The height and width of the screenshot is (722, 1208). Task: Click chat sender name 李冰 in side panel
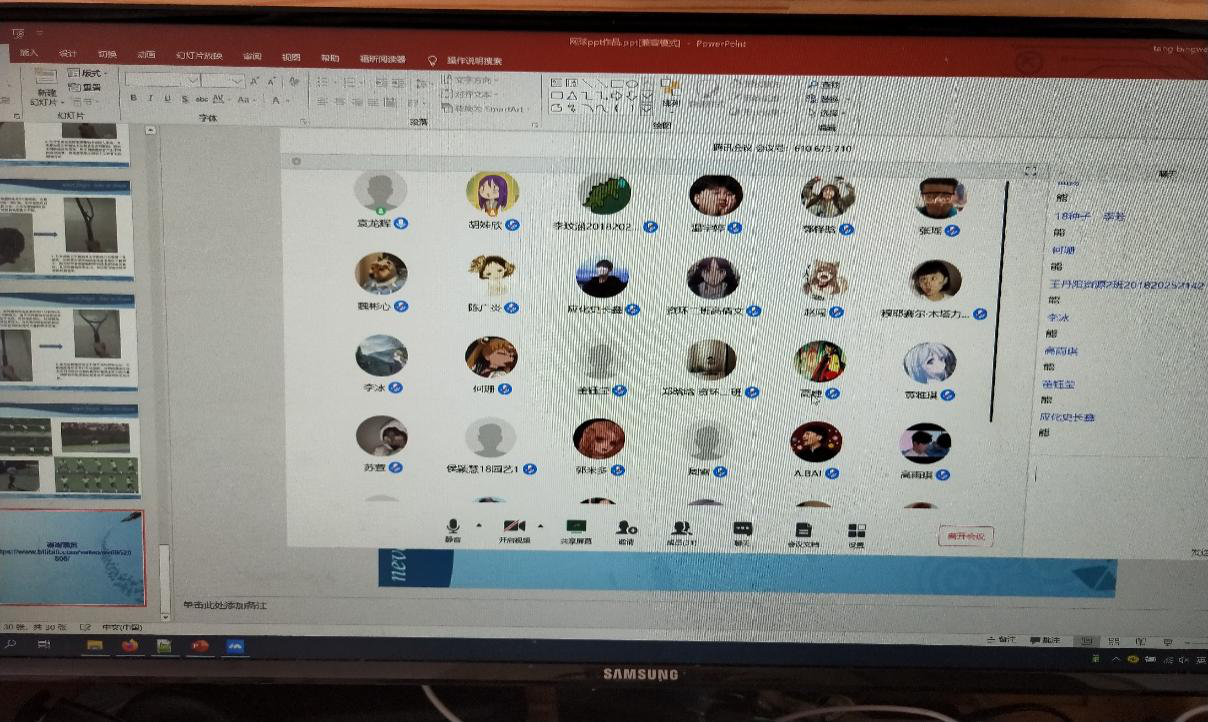click(1058, 317)
